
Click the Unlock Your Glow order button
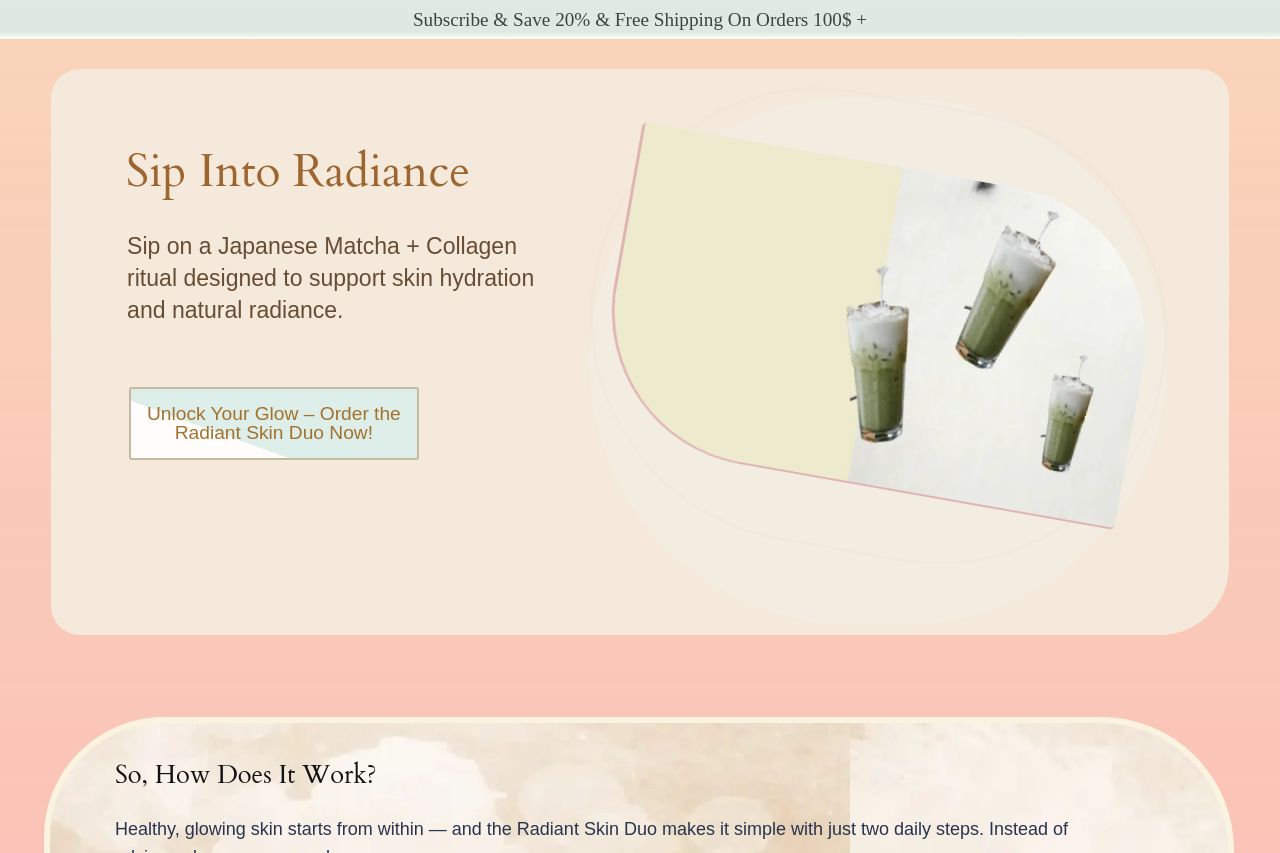point(274,424)
